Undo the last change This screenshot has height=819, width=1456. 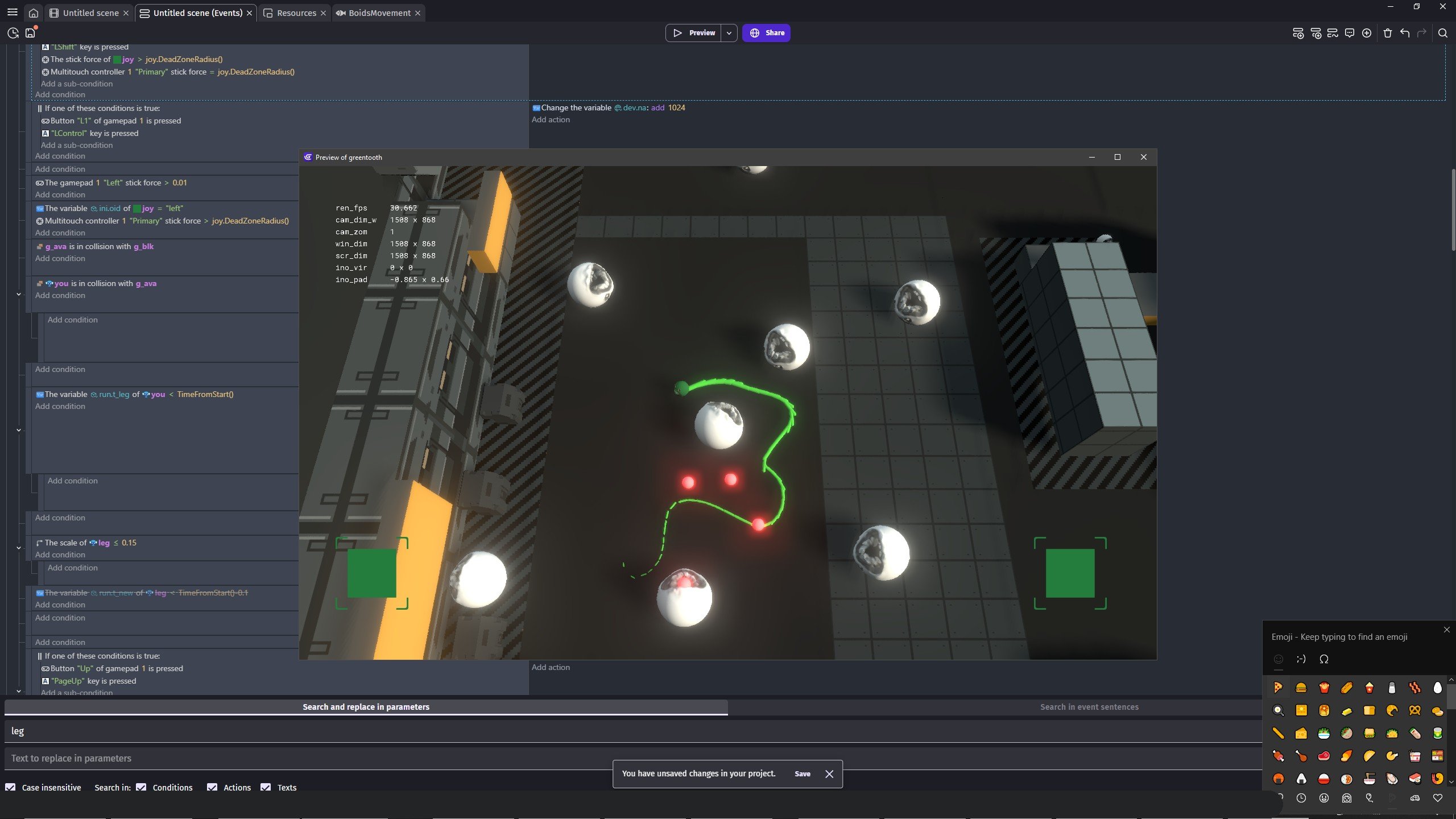(x=1405, y=33)
